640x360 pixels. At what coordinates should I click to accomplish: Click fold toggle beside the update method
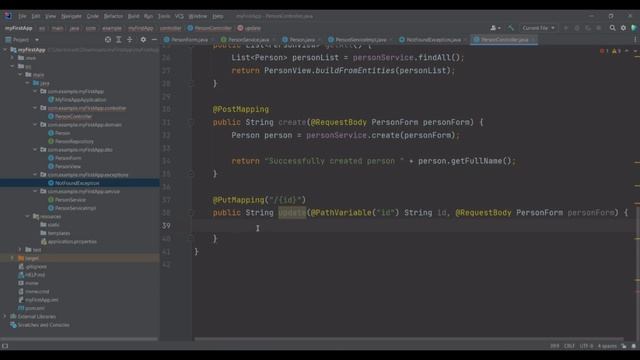click(x=191, y=213)
